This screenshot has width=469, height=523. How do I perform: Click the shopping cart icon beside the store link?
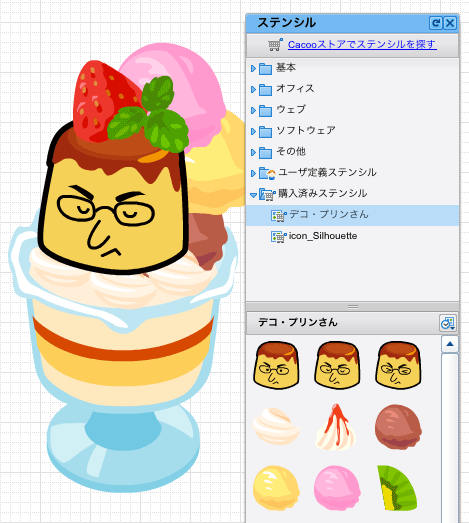(x=275, y=45)
